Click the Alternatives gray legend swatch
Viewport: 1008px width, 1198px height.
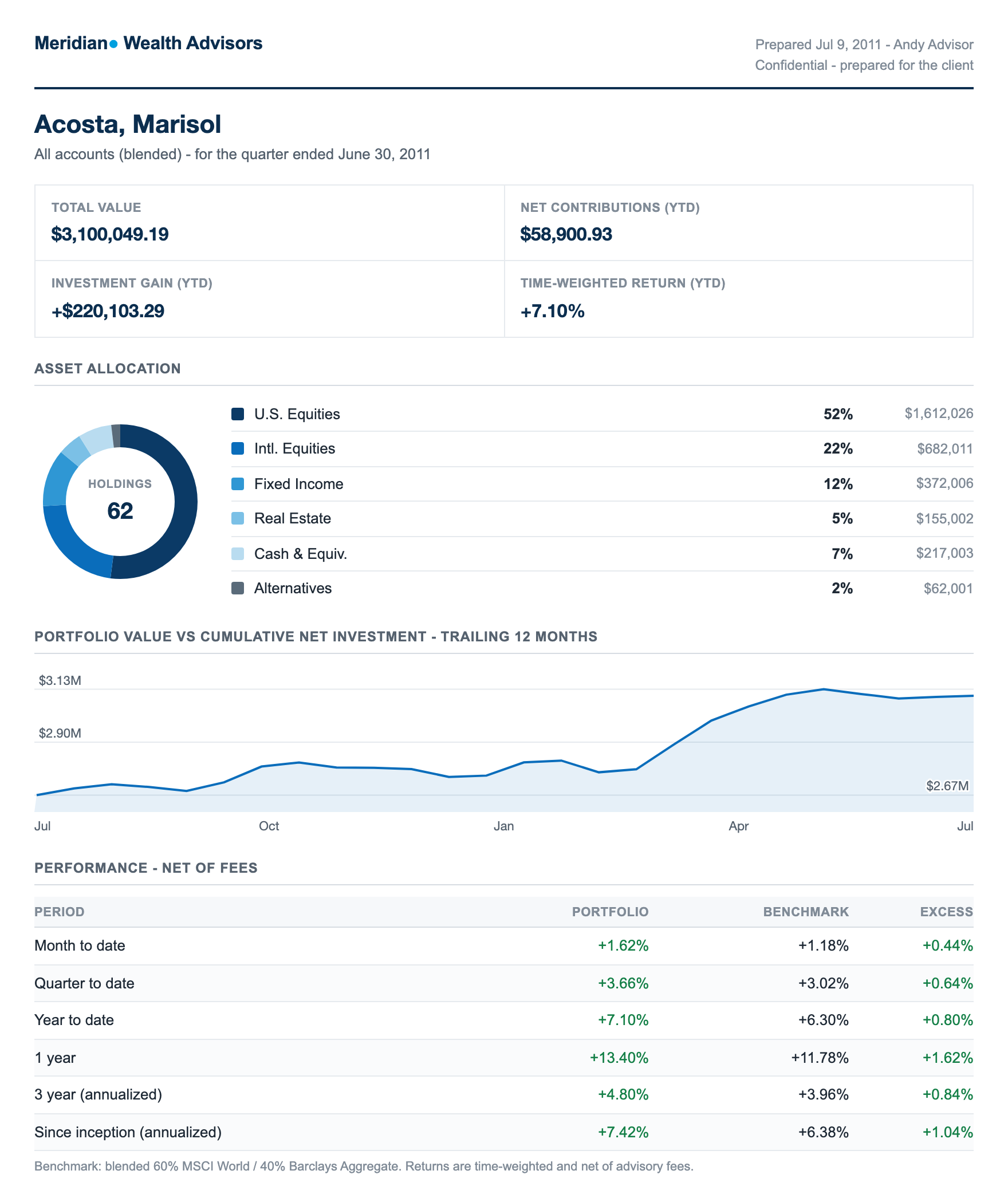(238, 588)
